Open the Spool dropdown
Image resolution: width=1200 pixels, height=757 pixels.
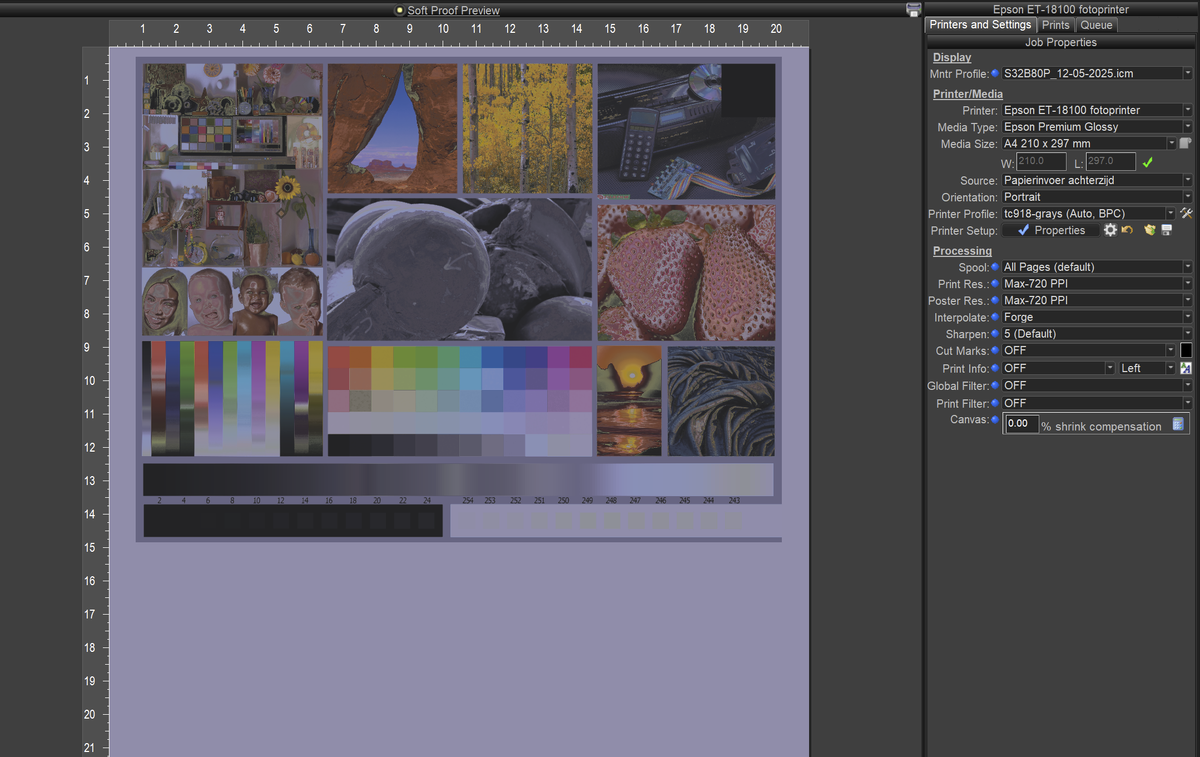1097,267
